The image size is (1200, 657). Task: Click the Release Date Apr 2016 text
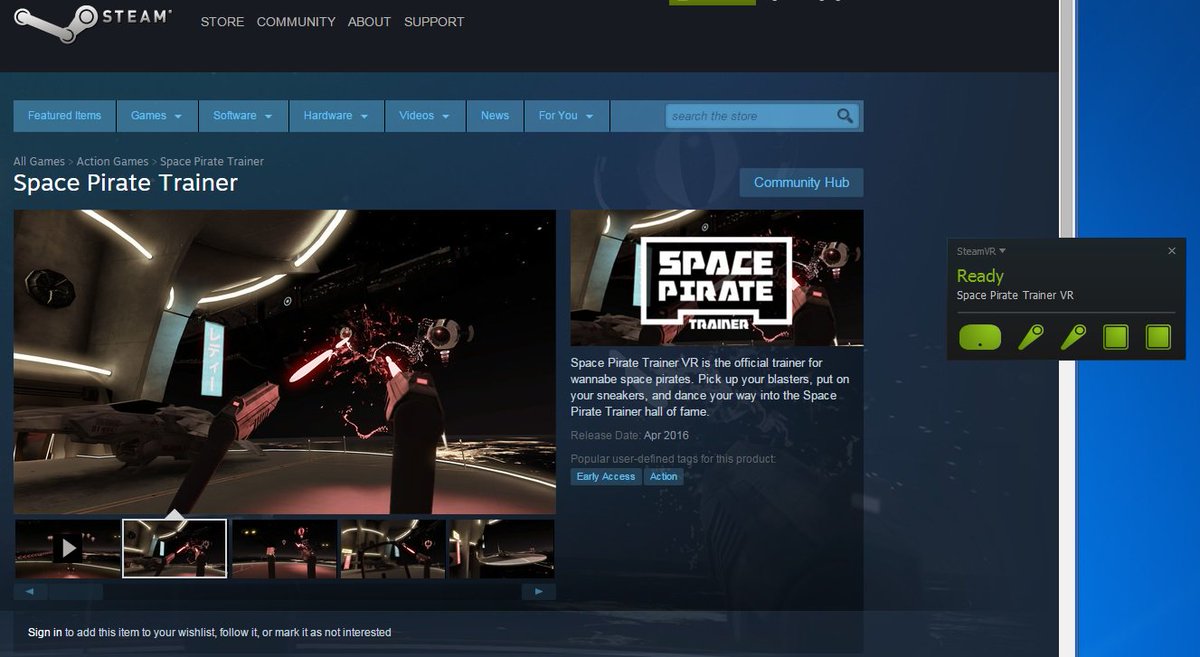(630, 435)
